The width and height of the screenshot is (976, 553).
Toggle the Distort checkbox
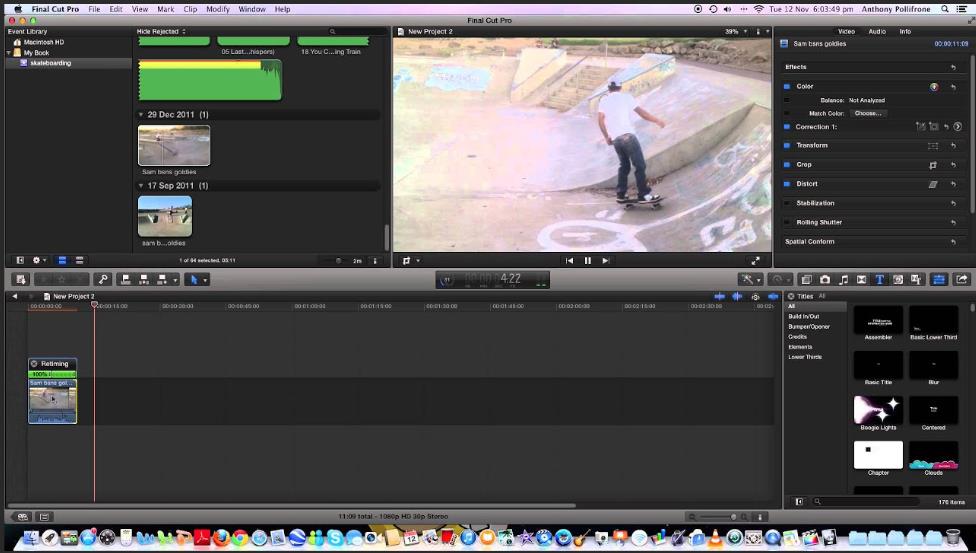(787, 184)
